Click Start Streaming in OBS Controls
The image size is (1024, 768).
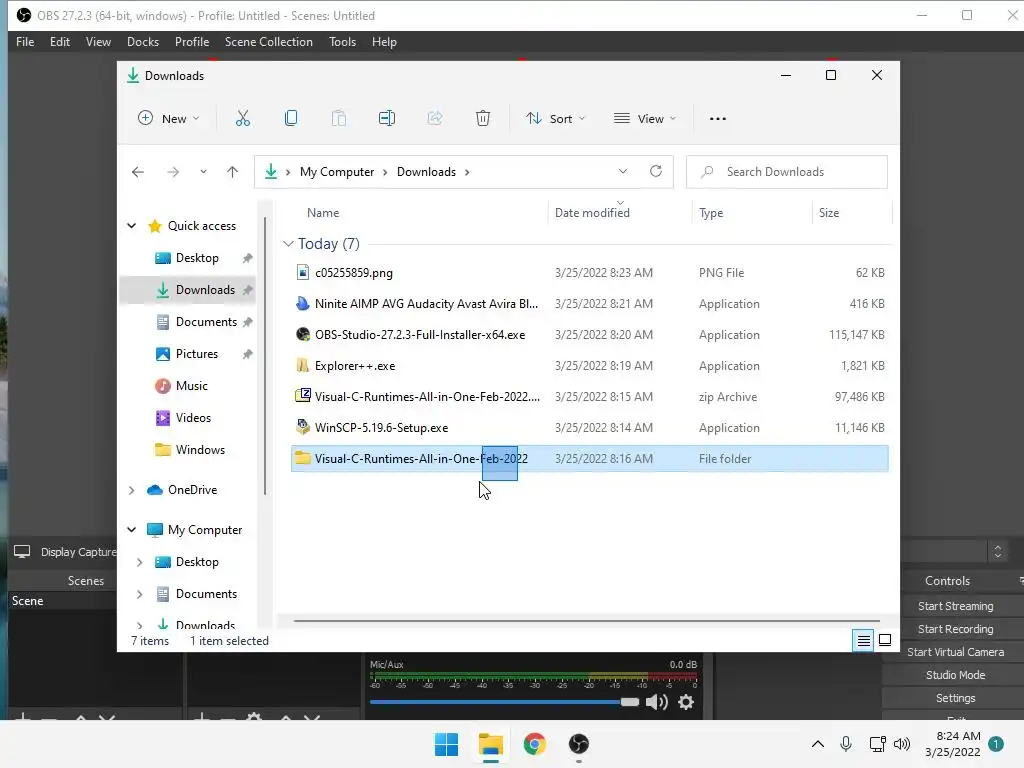[x=955, y=606]
